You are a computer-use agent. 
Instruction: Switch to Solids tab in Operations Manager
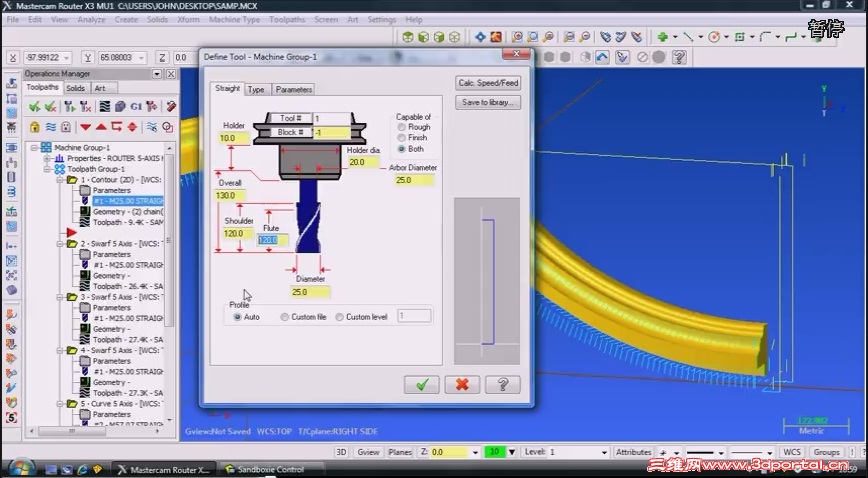(75, 88)
